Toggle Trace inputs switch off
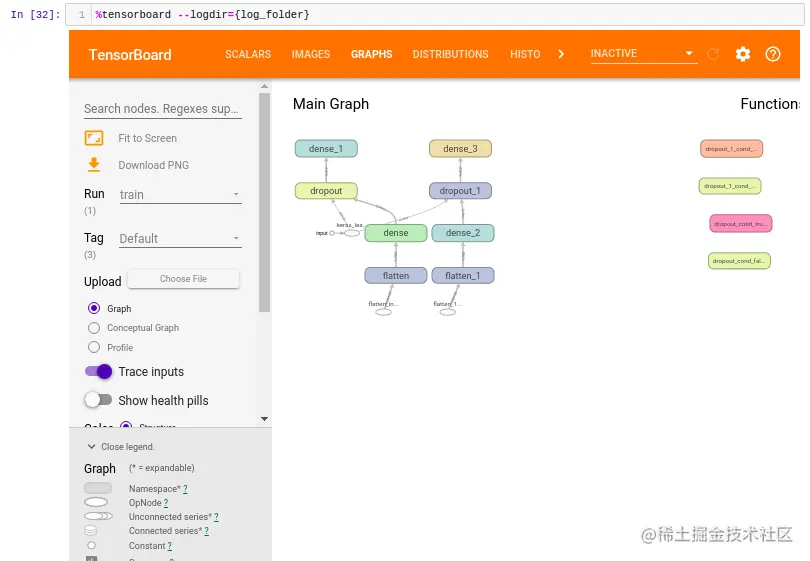This screenshot has width=810, height=561. coord(99,371)
